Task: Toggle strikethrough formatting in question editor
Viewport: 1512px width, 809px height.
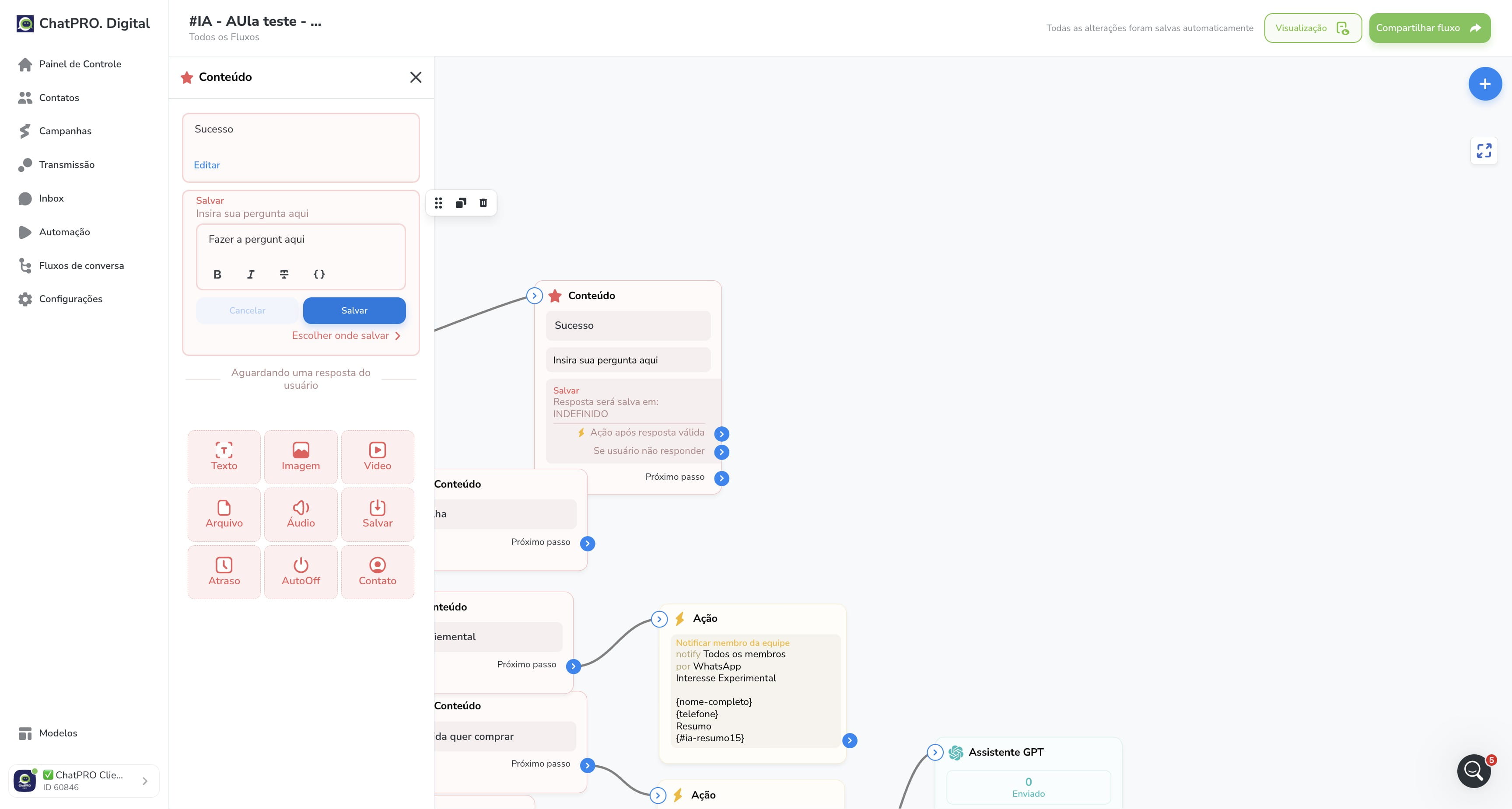Action: 284,274
